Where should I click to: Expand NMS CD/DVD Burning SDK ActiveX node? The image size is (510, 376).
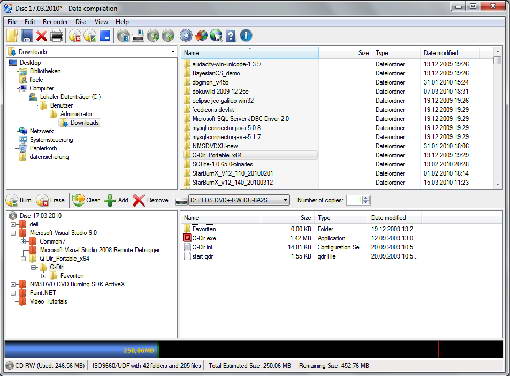(14, 284)
